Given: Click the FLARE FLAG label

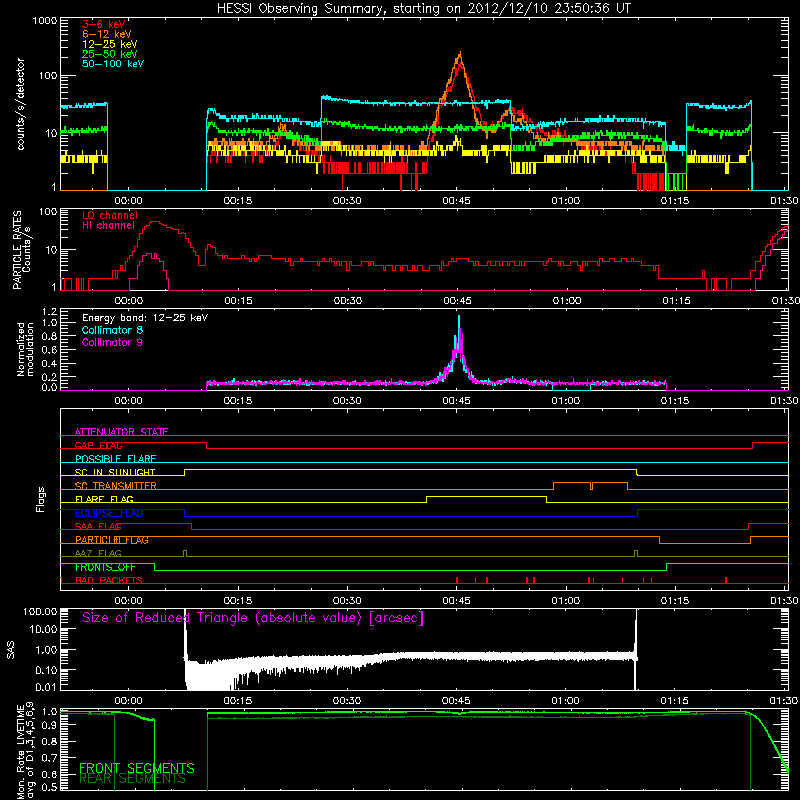Looking at the screenshot, I should pyautogui.click(x=104, y=499).
